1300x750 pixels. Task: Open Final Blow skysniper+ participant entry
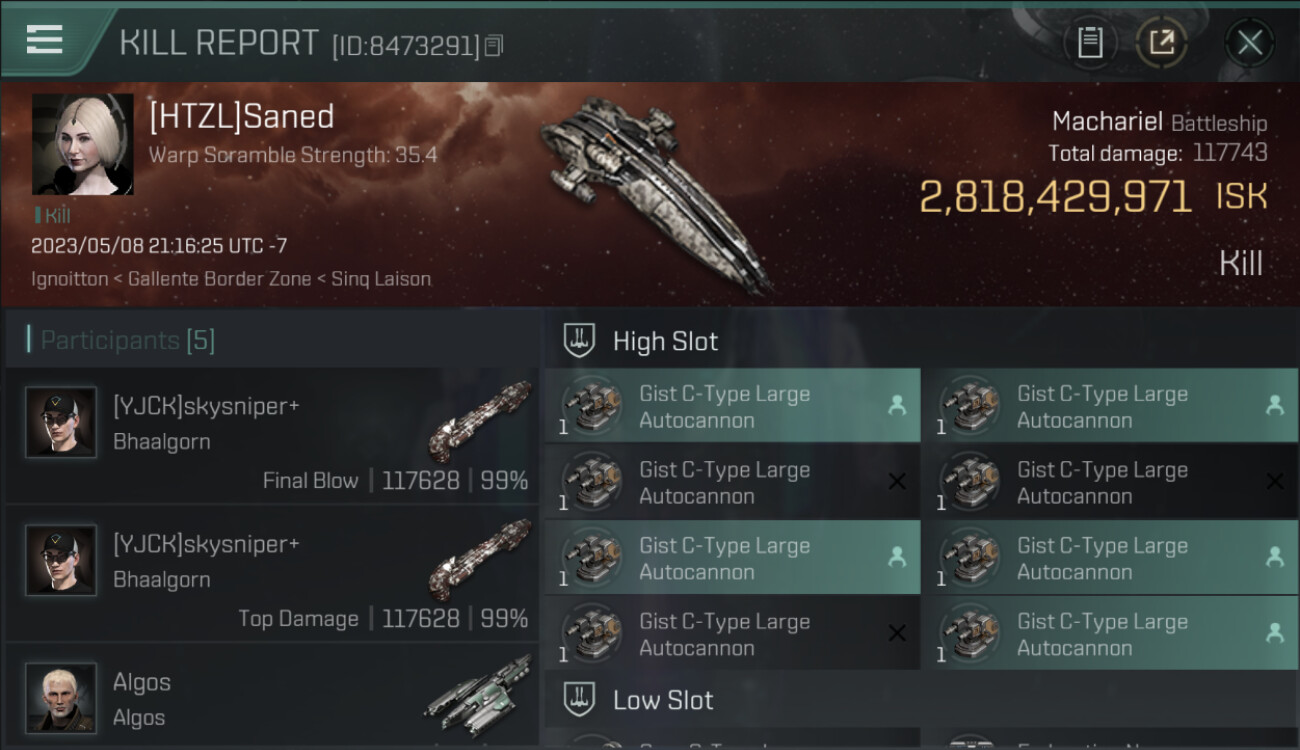[x=272, y=436]
